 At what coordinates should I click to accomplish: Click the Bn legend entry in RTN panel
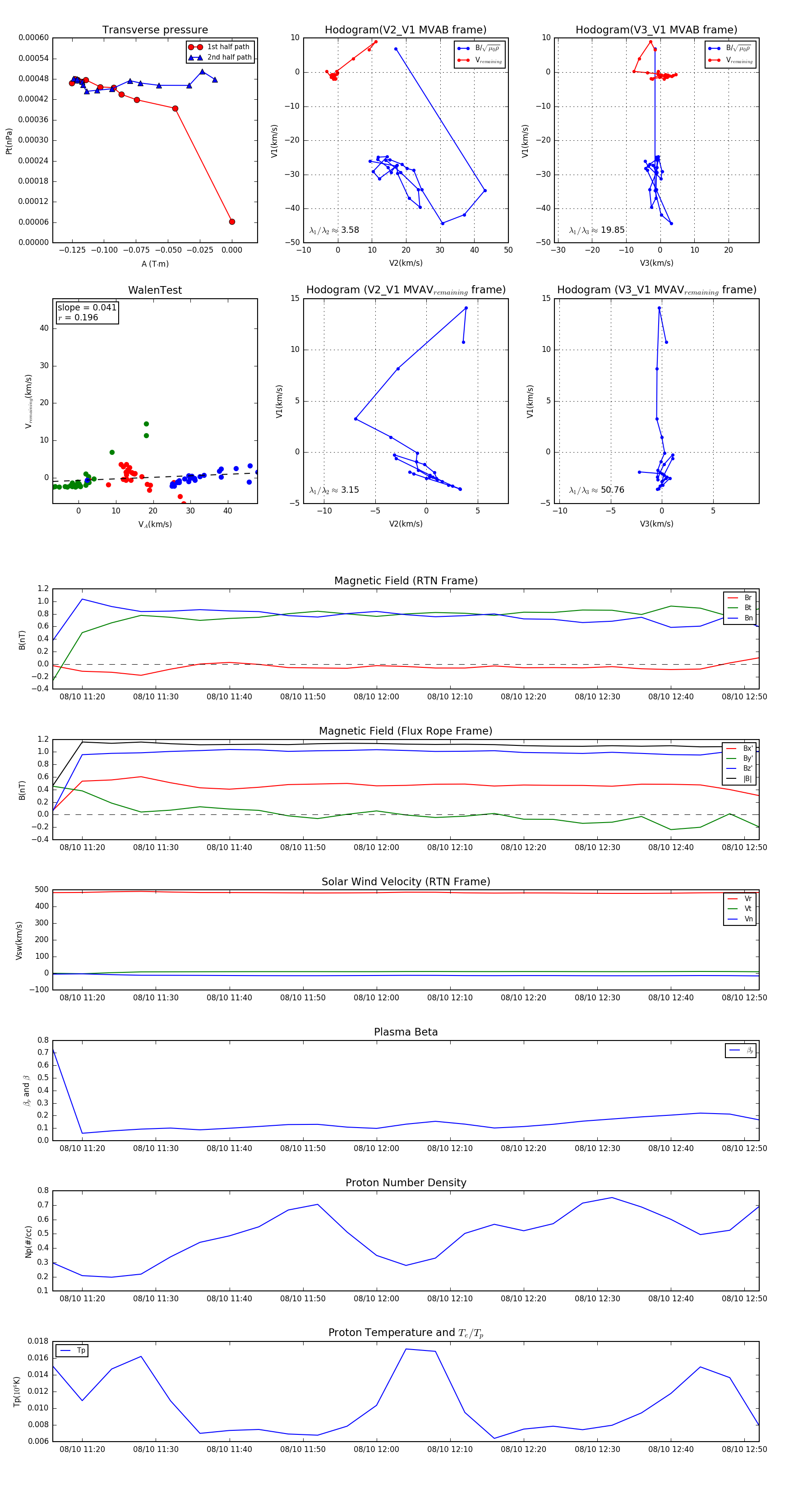click(740, 618)
